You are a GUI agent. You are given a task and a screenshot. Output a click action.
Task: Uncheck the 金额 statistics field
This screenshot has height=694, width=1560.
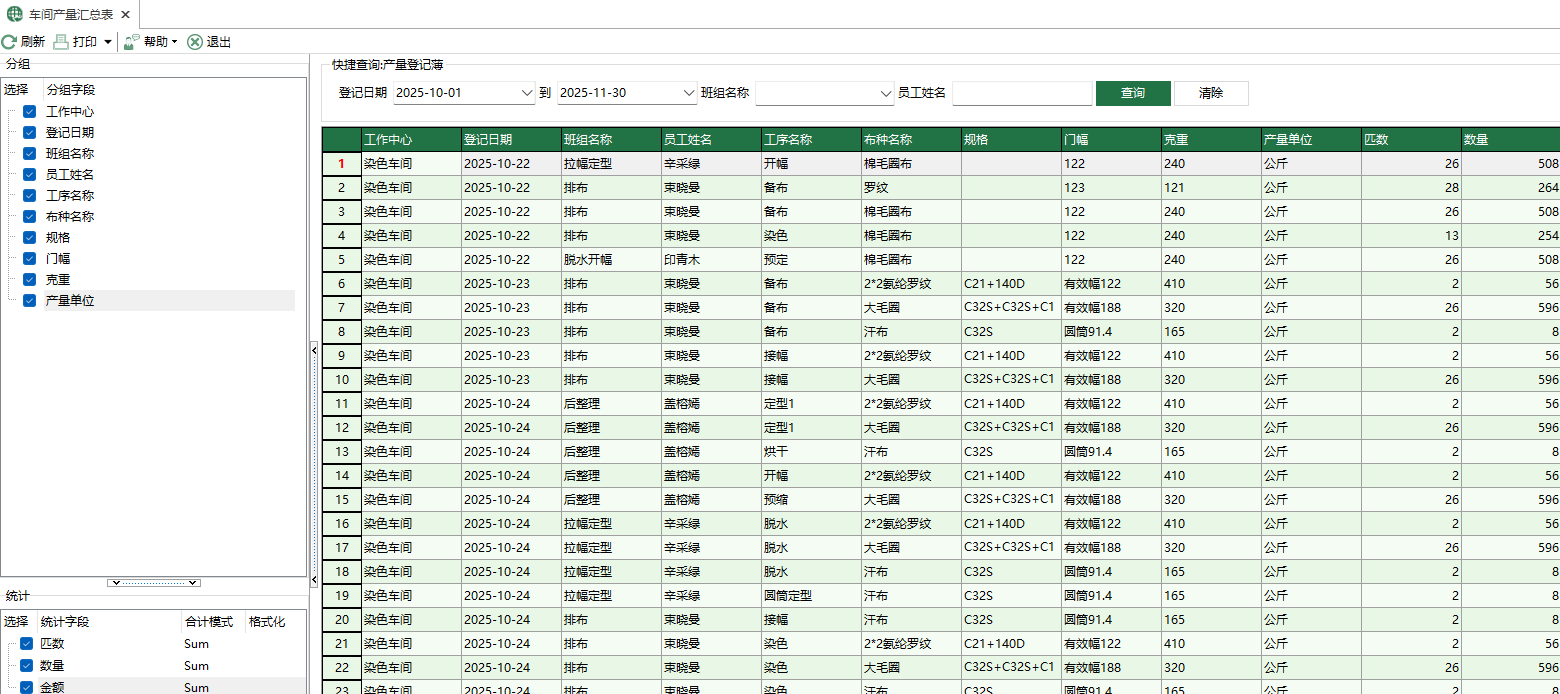(x=25, y=686)
